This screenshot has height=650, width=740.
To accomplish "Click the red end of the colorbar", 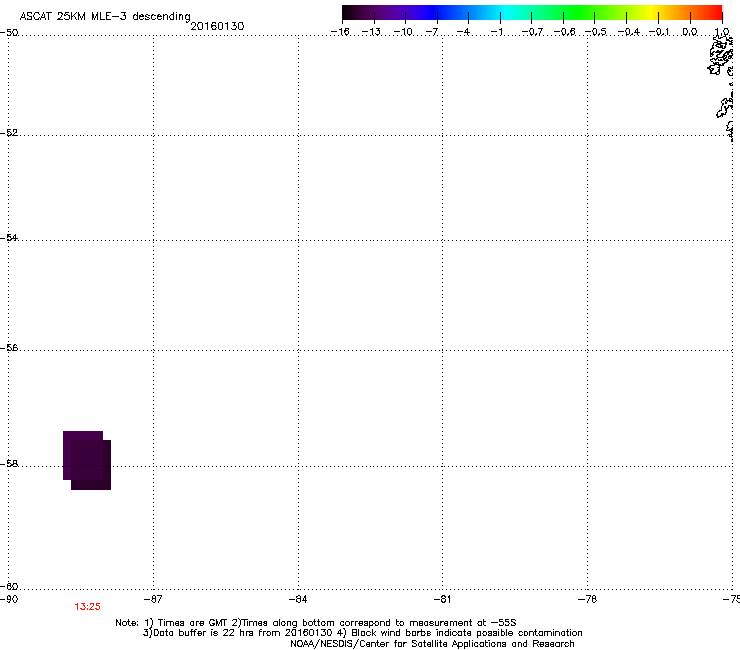I will click(713, 13).
